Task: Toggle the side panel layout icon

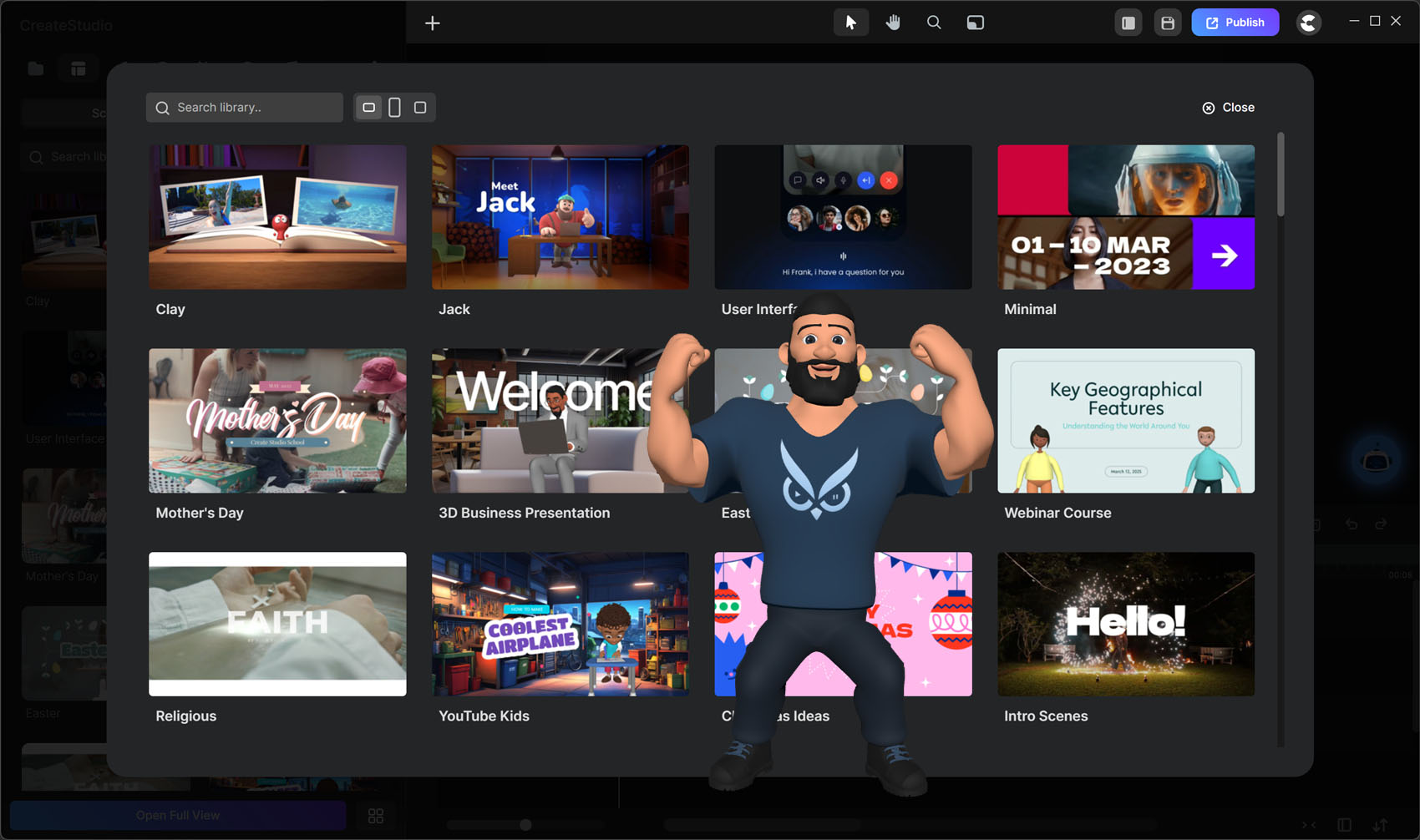Action: click(x=1128, y=23)
